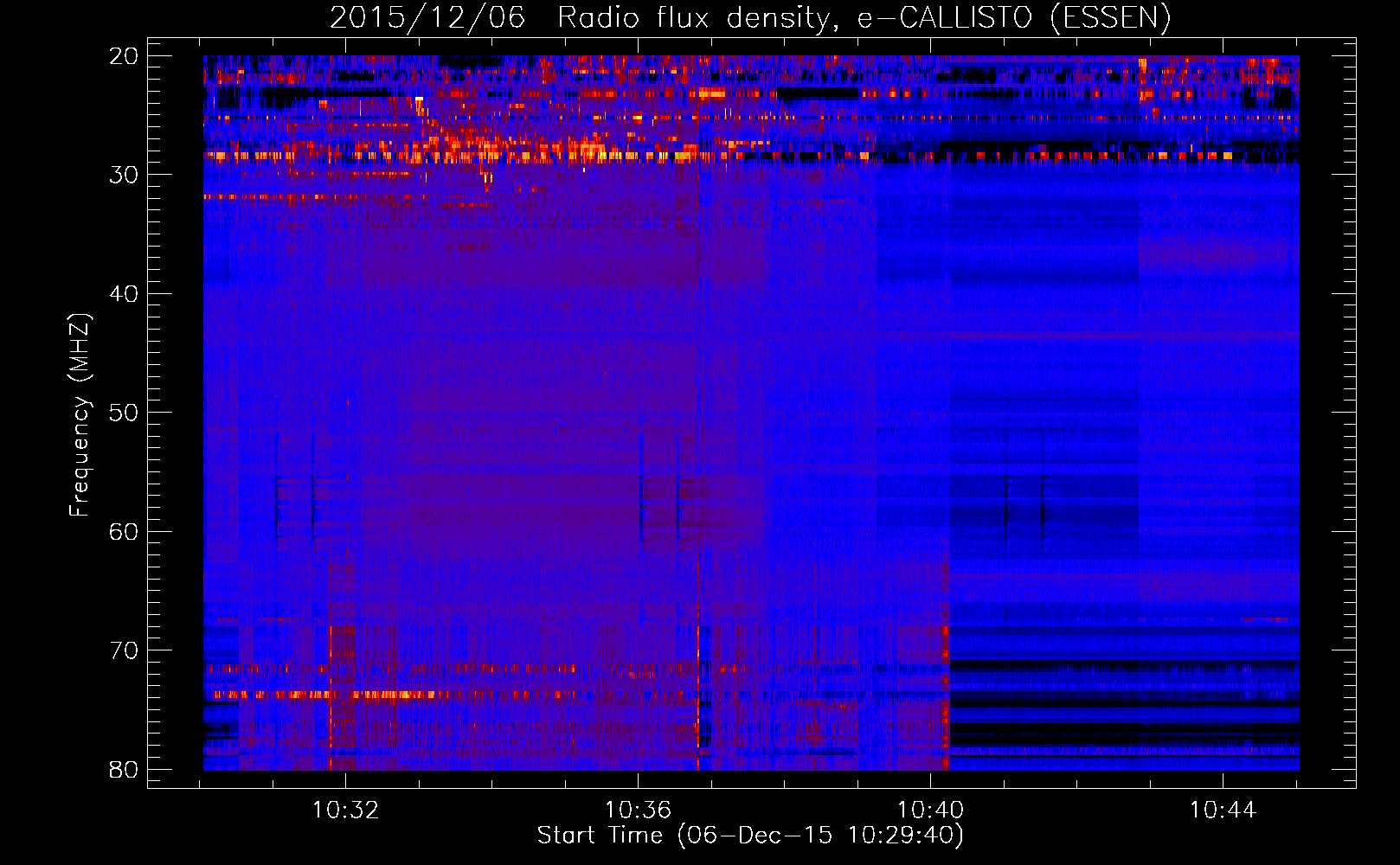1400x865 pixels.
Task: Click the '20' frequency tick label
Action: click(x=125, y=56)
